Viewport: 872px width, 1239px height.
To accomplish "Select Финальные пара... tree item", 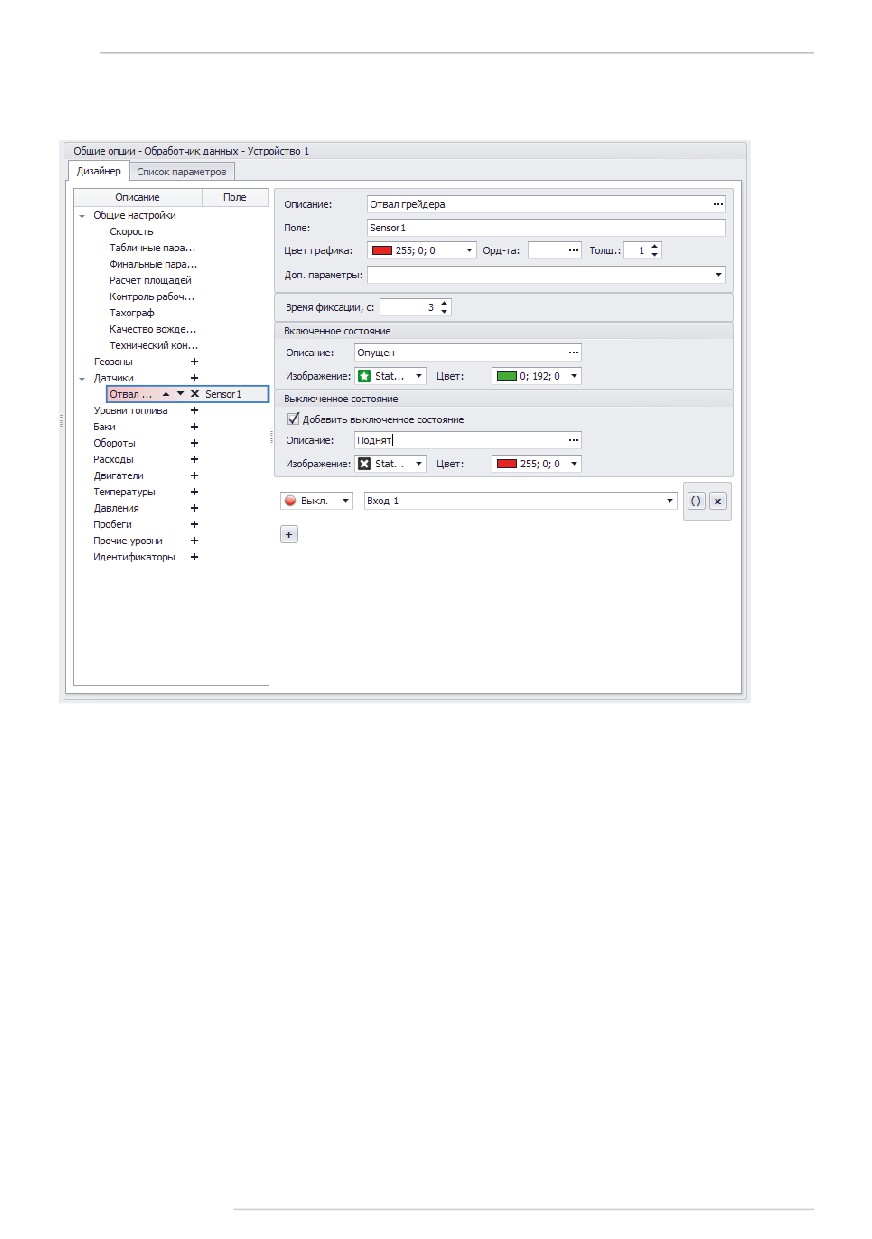I will coord(153,264).
